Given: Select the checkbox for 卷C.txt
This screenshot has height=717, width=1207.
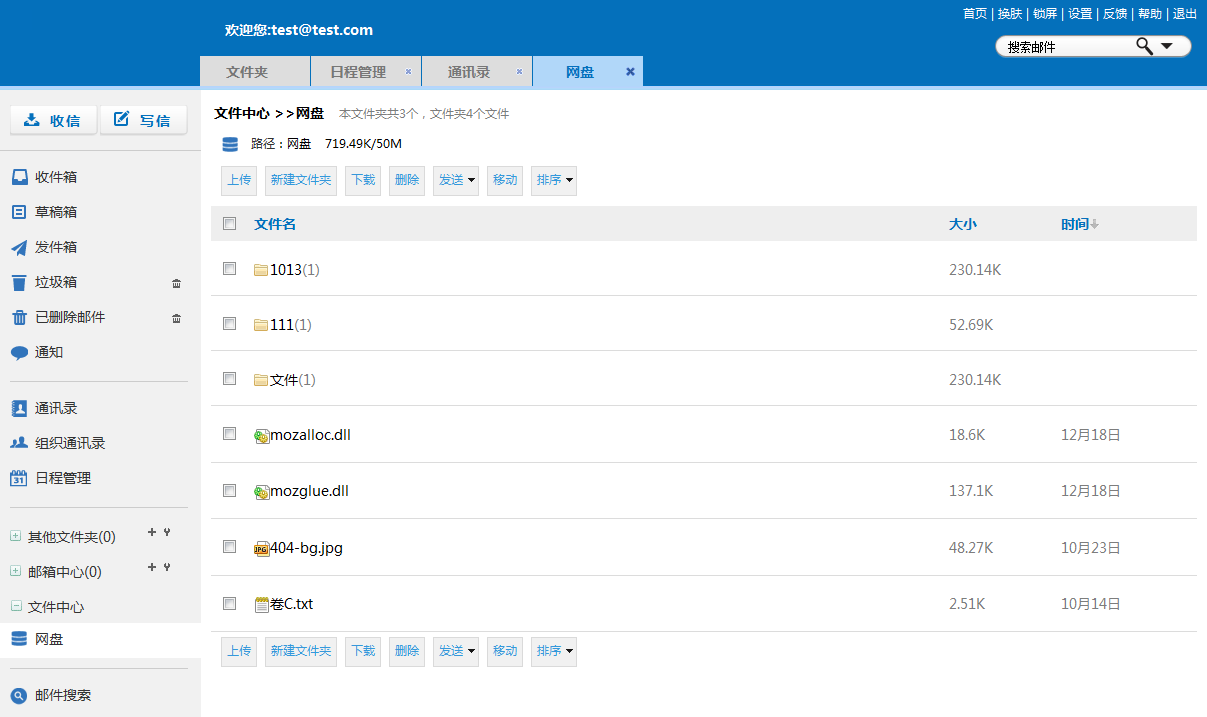Looking at the screenshot, I should (x=230, y=604).
